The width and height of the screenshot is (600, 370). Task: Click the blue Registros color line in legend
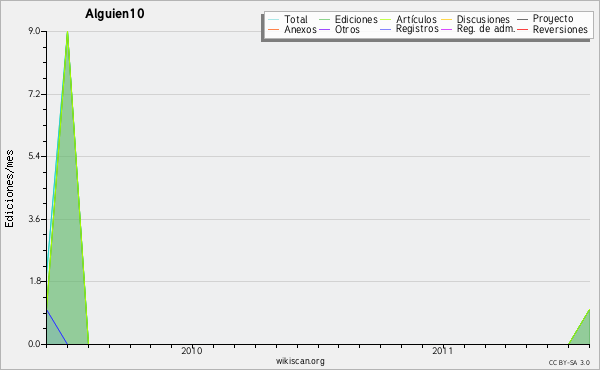pyautogui.click(x=385, y=29)
